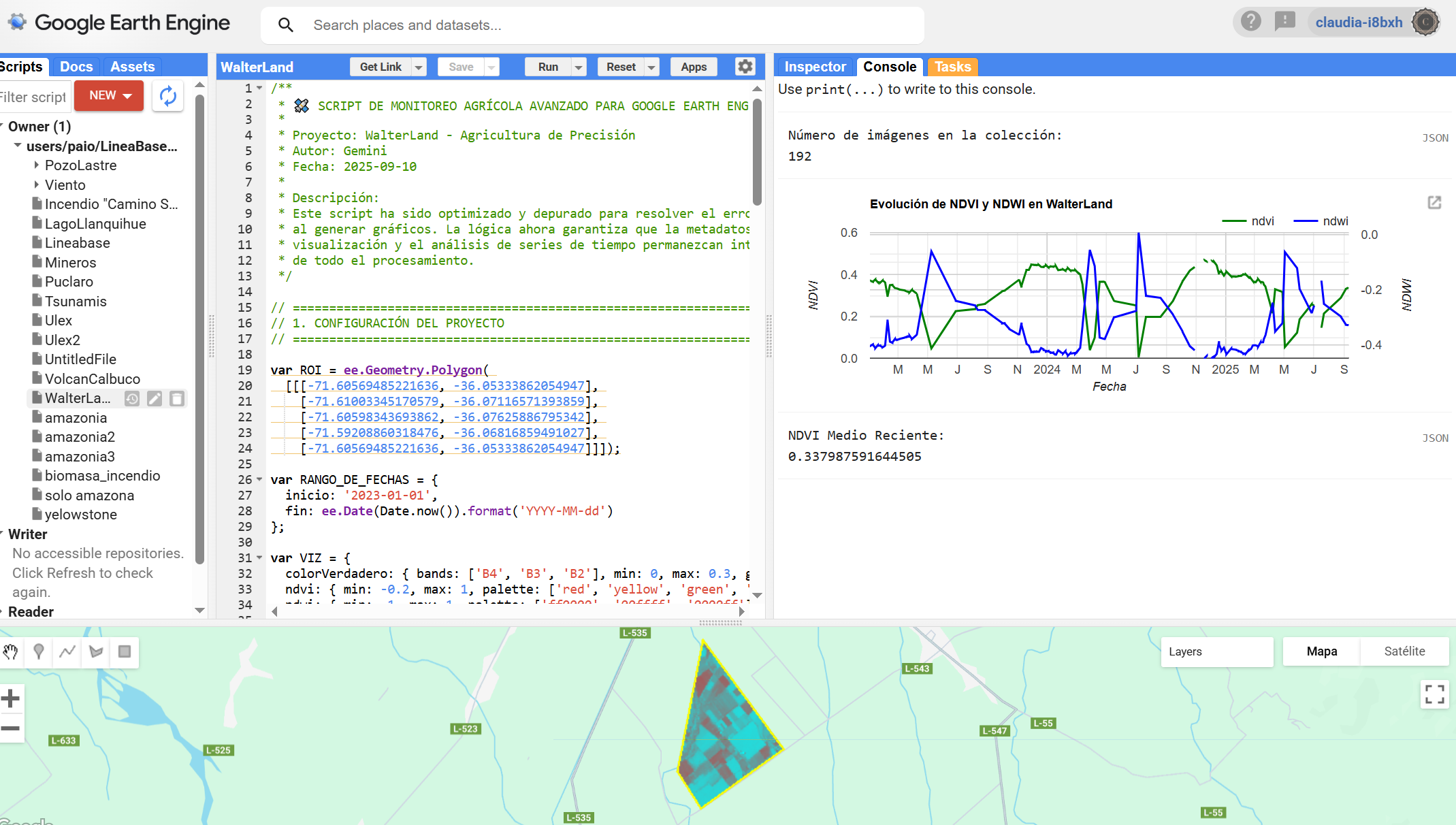Toggle fullscreen map view
The height and width of the screenshot is (825, 1456).
pyautogui.click(x=1434, y=694)
